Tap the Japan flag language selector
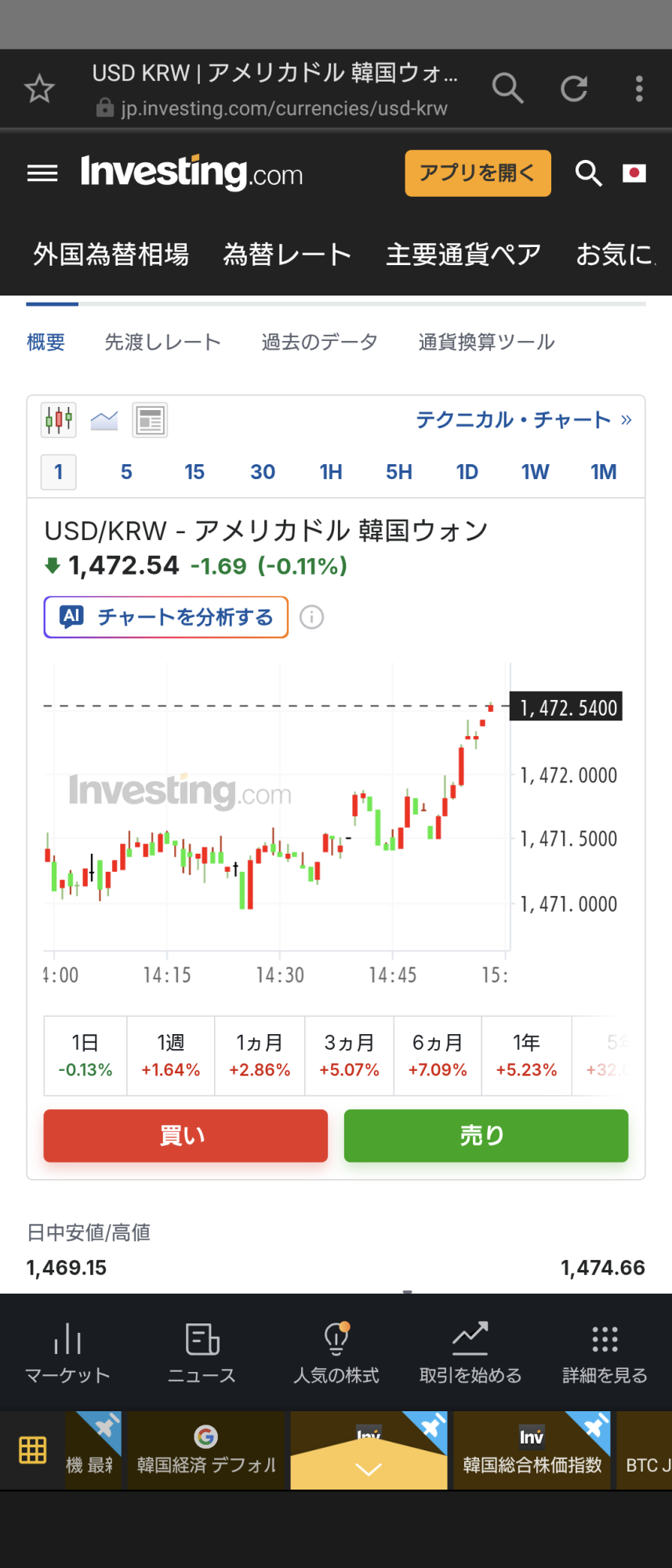Screen dimensions: 672x1568 634,173
